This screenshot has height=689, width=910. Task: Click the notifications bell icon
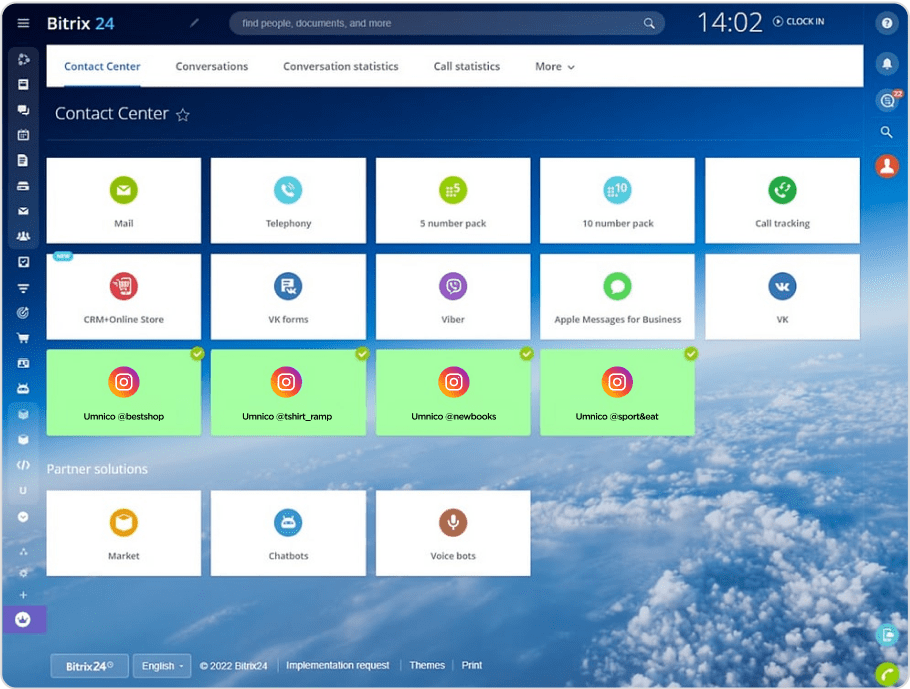pyautogui.click(x=886, y=63)
